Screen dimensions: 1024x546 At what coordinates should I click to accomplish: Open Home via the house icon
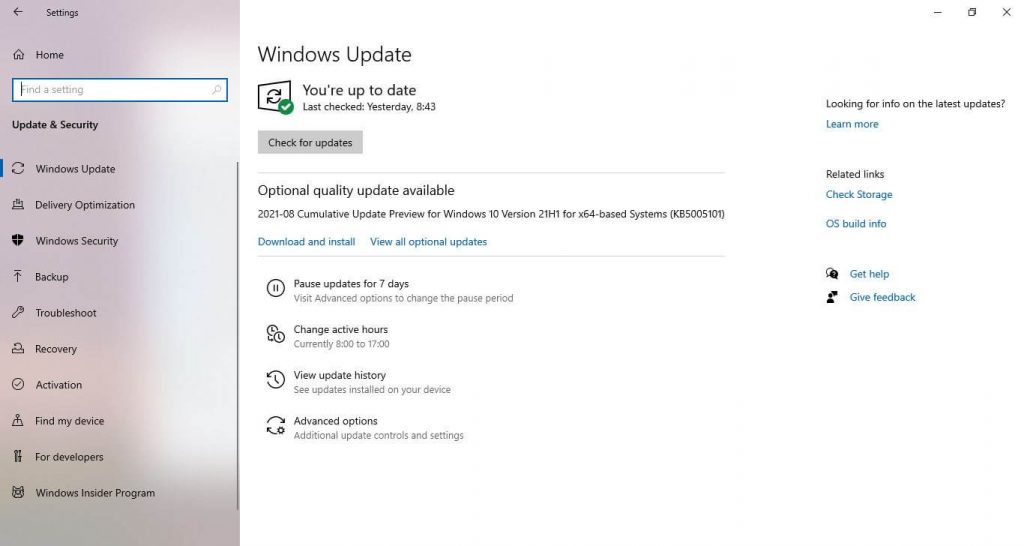click(x=19, y=55)
